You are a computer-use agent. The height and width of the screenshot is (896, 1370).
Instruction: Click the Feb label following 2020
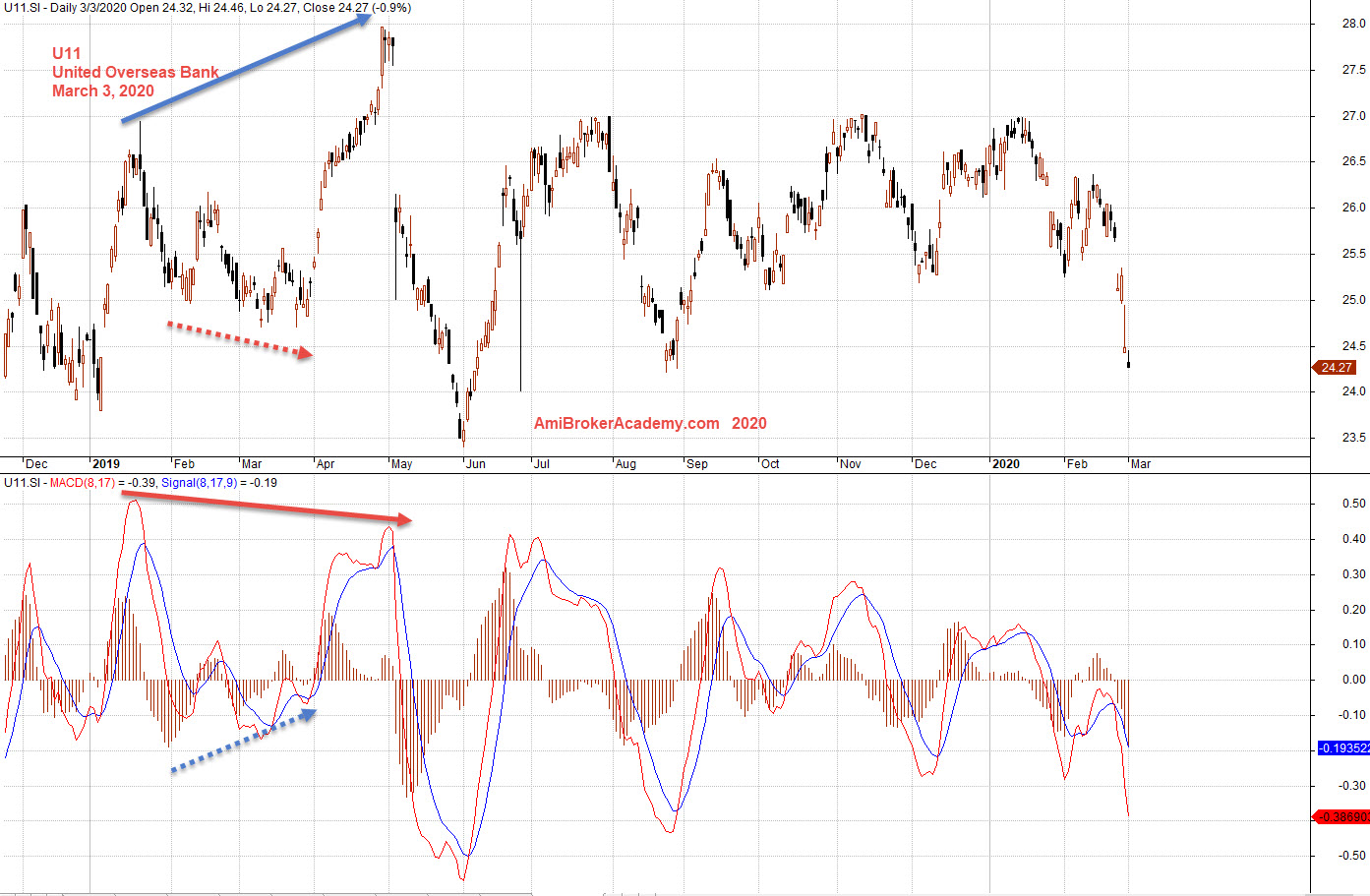(x=1078, y=464)
